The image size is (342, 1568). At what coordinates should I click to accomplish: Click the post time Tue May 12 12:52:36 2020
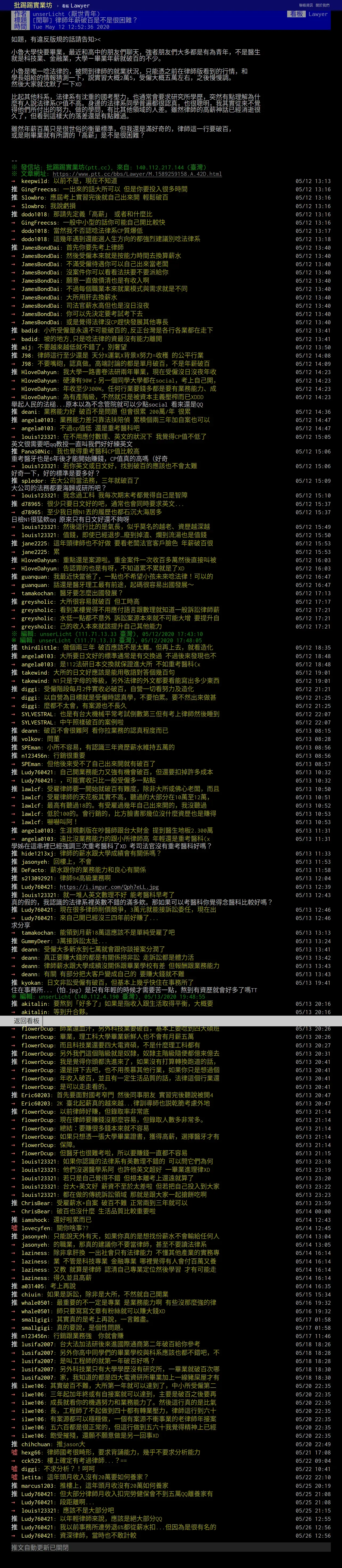tap(71, 27)
